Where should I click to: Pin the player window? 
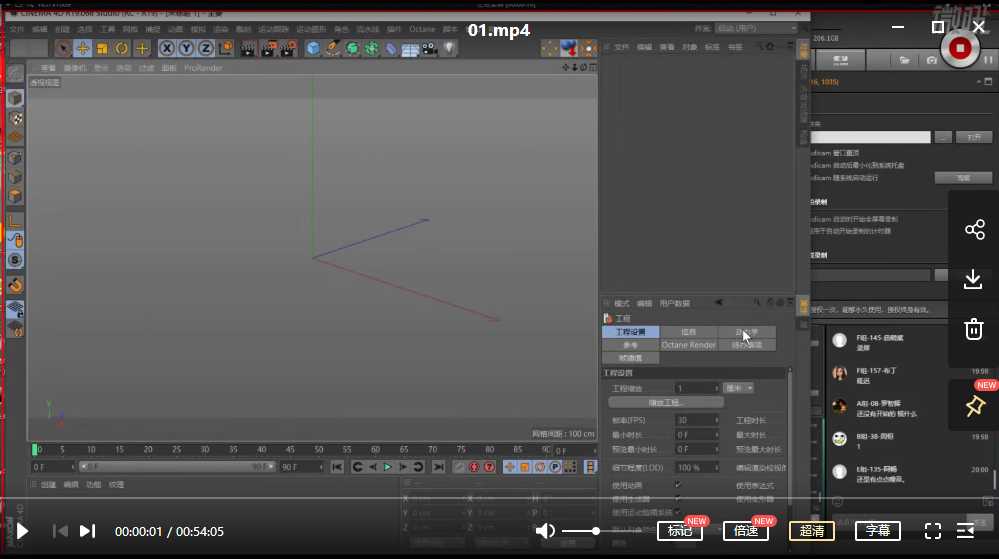pyautogui.click(x=974, y=405)
